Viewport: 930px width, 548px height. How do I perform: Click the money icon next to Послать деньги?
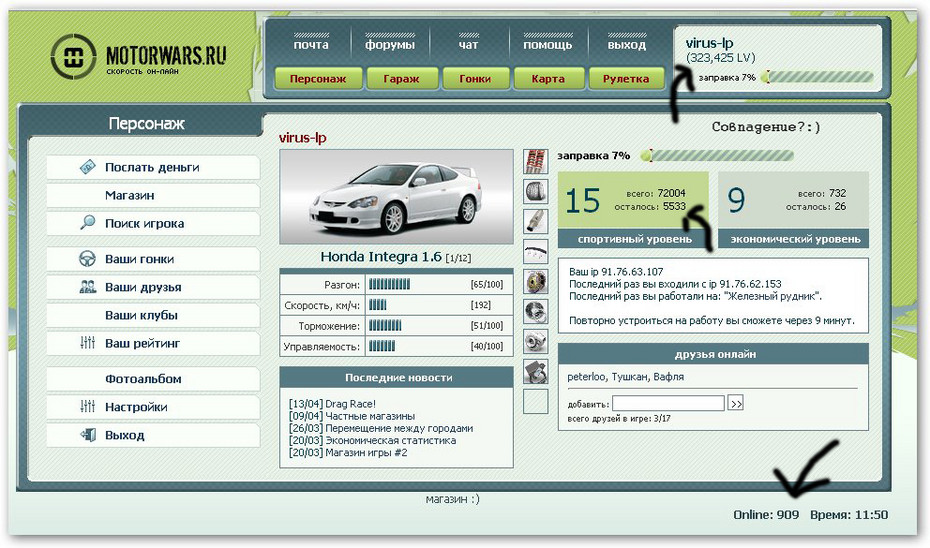click(x=88, y=167)
